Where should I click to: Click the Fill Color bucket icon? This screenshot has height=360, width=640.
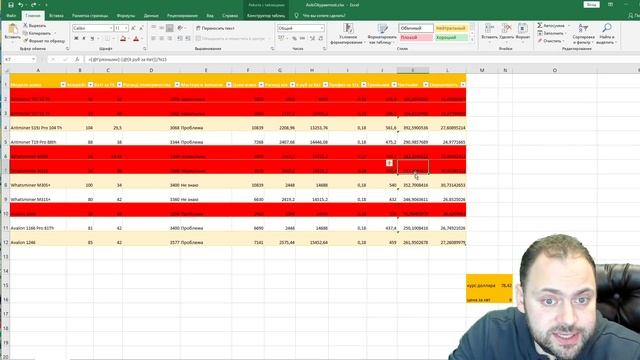point(123,38)
